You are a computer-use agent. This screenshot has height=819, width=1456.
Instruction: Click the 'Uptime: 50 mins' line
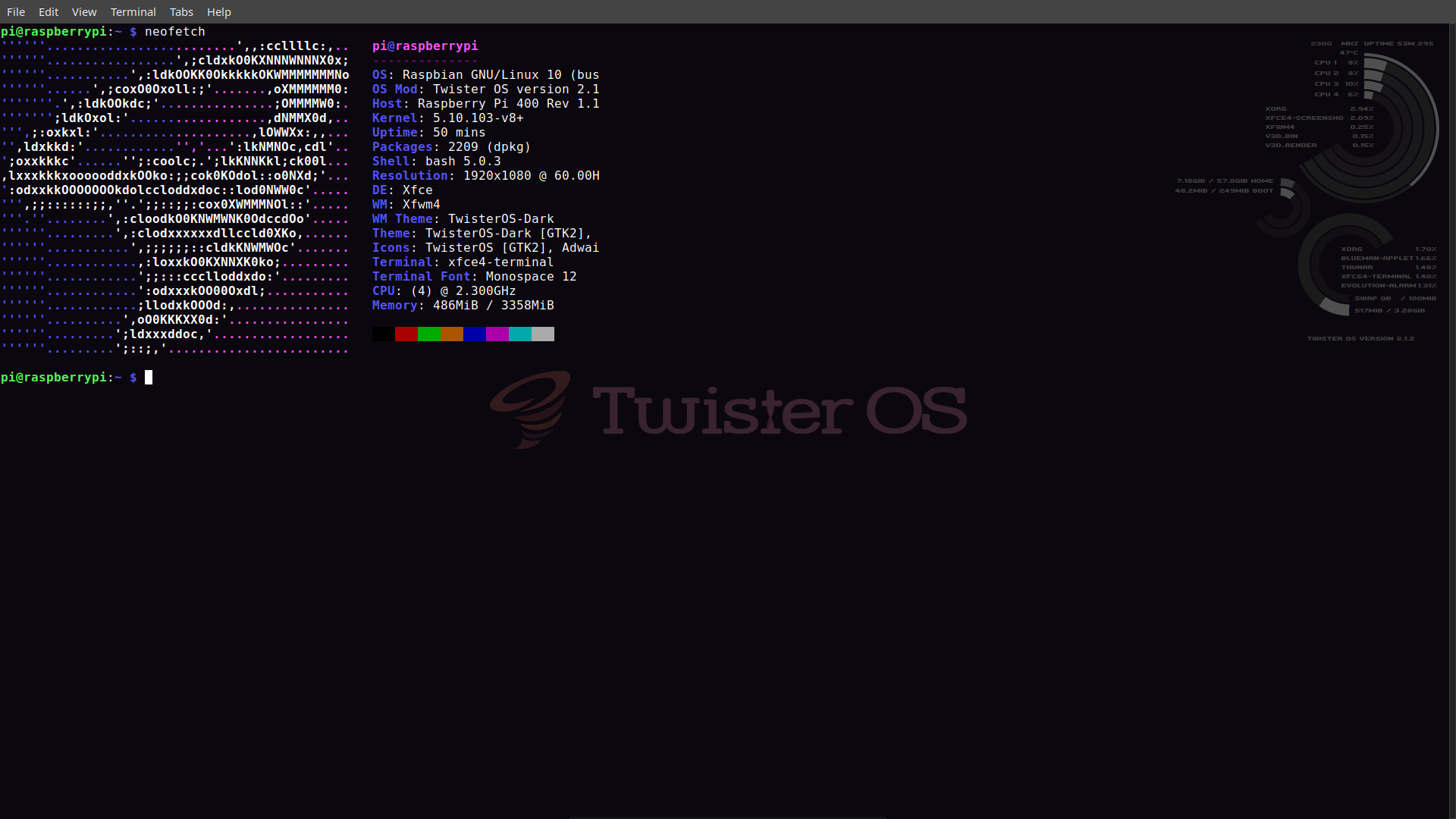(x=429, y=133)
